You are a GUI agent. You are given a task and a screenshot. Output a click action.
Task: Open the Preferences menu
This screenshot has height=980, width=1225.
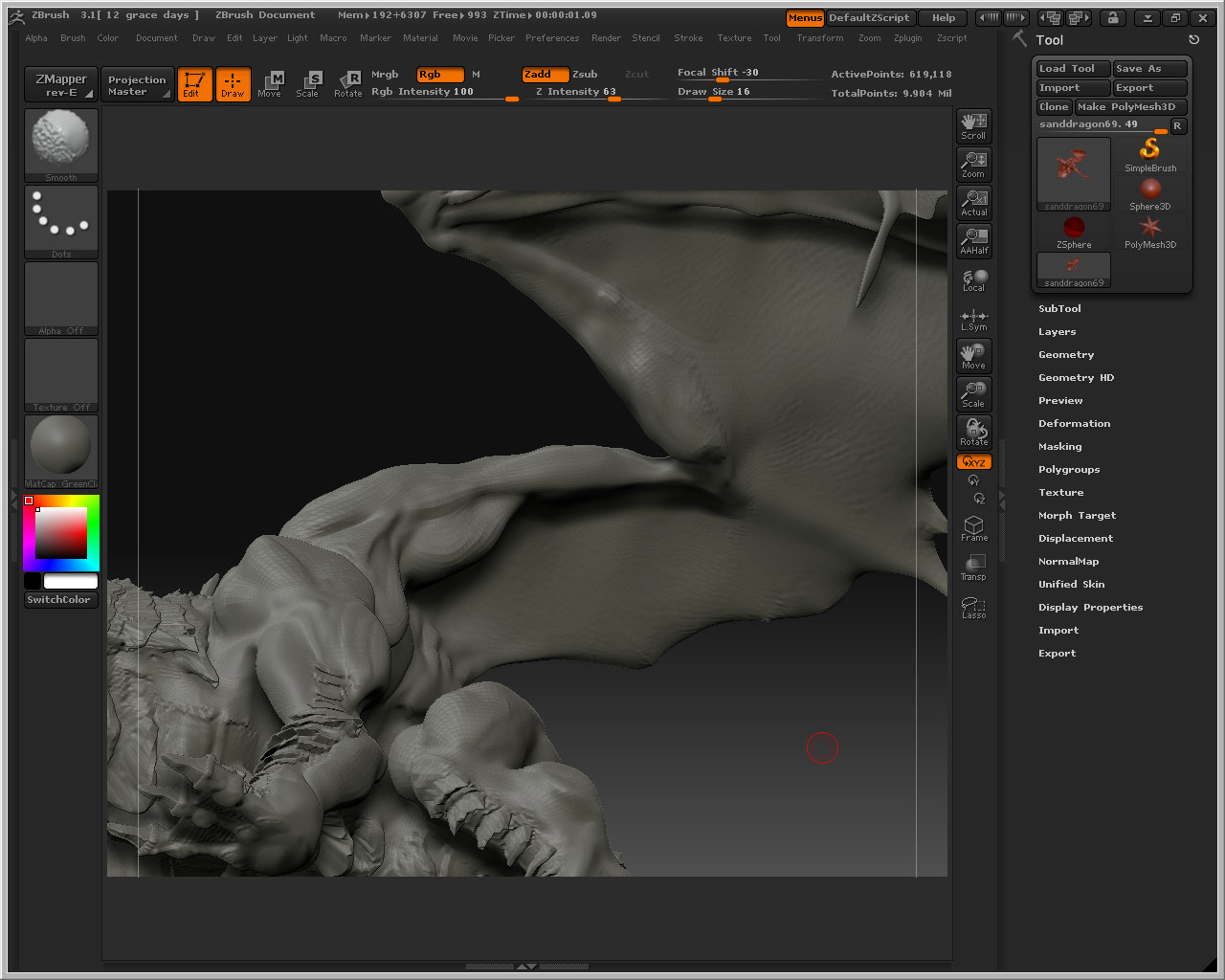(x=552, y=38)
